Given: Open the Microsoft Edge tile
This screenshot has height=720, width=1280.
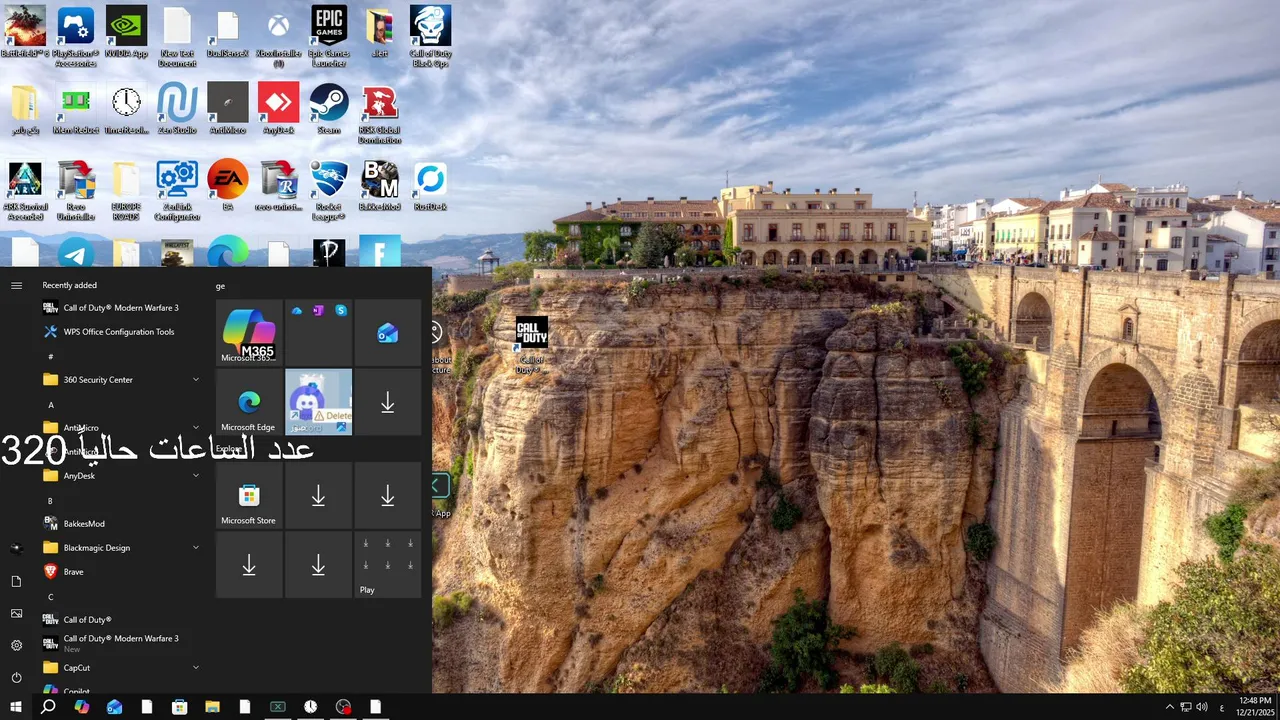Looking at the screenshot, I should tap(249, 402).
